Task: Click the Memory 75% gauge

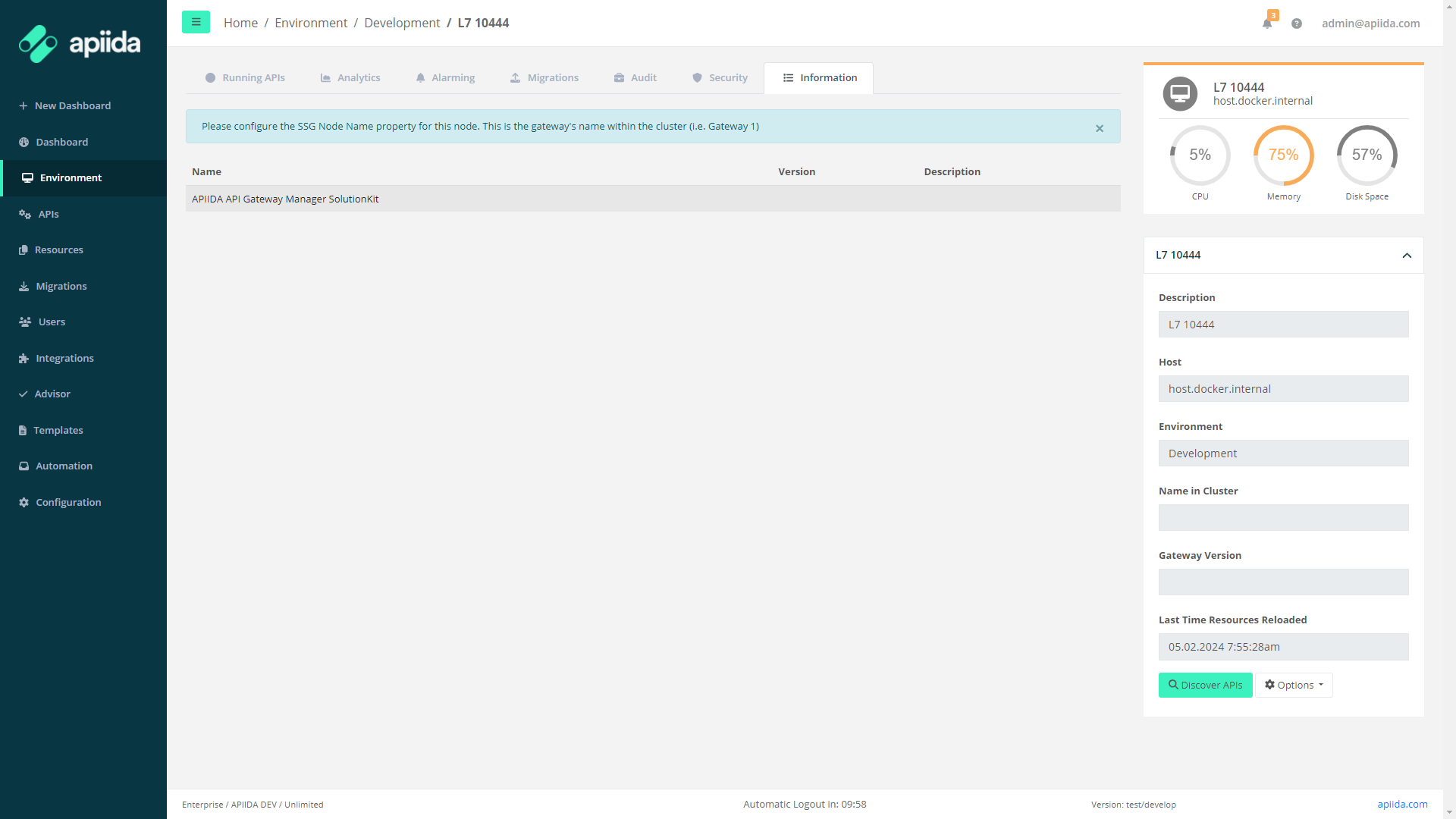Action: coord(1283,155)
